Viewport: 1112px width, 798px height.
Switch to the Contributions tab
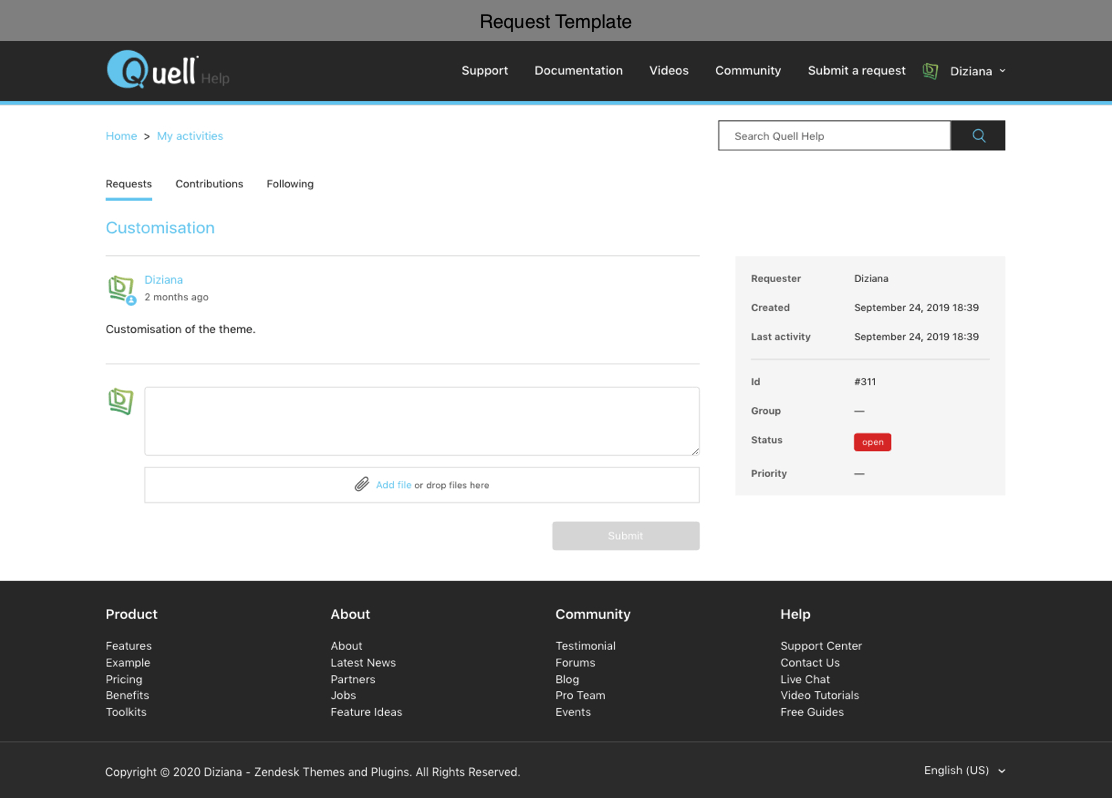click(x=209, y=184)
